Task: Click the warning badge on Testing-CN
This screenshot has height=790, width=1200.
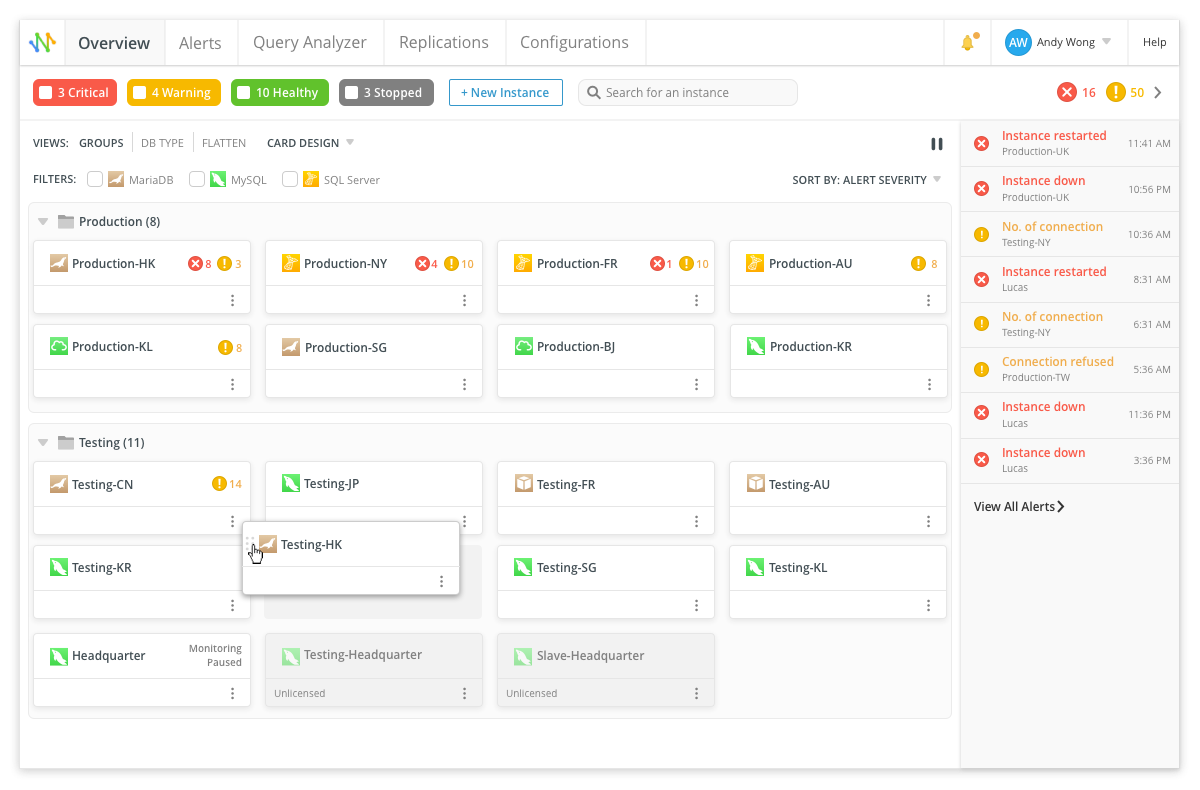Action: click(x=227, y=484)
